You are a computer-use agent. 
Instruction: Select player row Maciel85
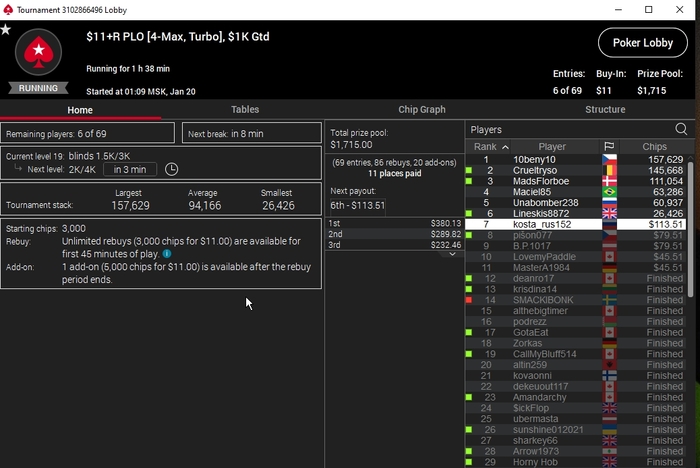click(576, 192)
